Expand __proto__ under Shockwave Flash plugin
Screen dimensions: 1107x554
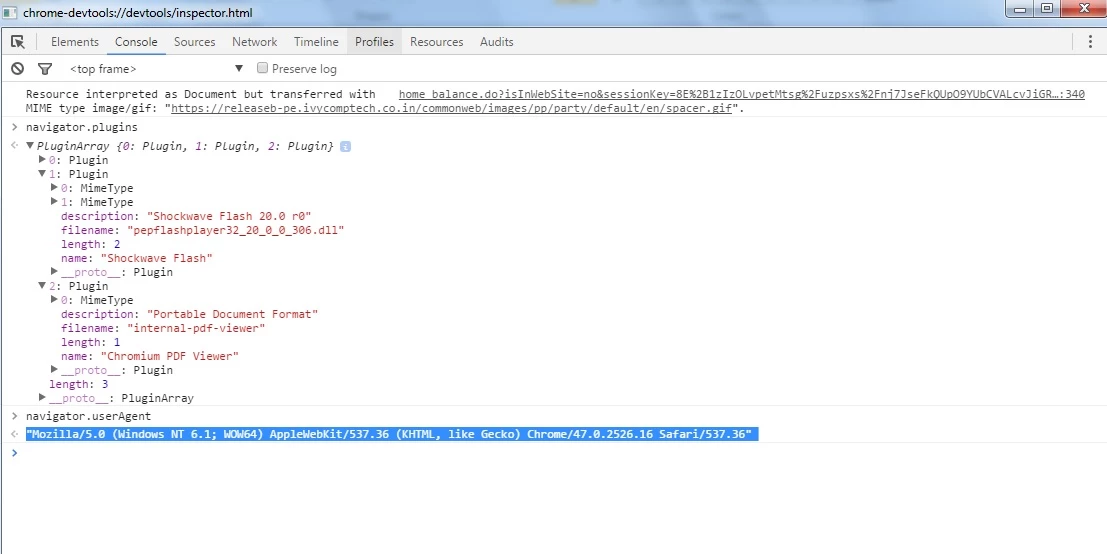(54, 272)
